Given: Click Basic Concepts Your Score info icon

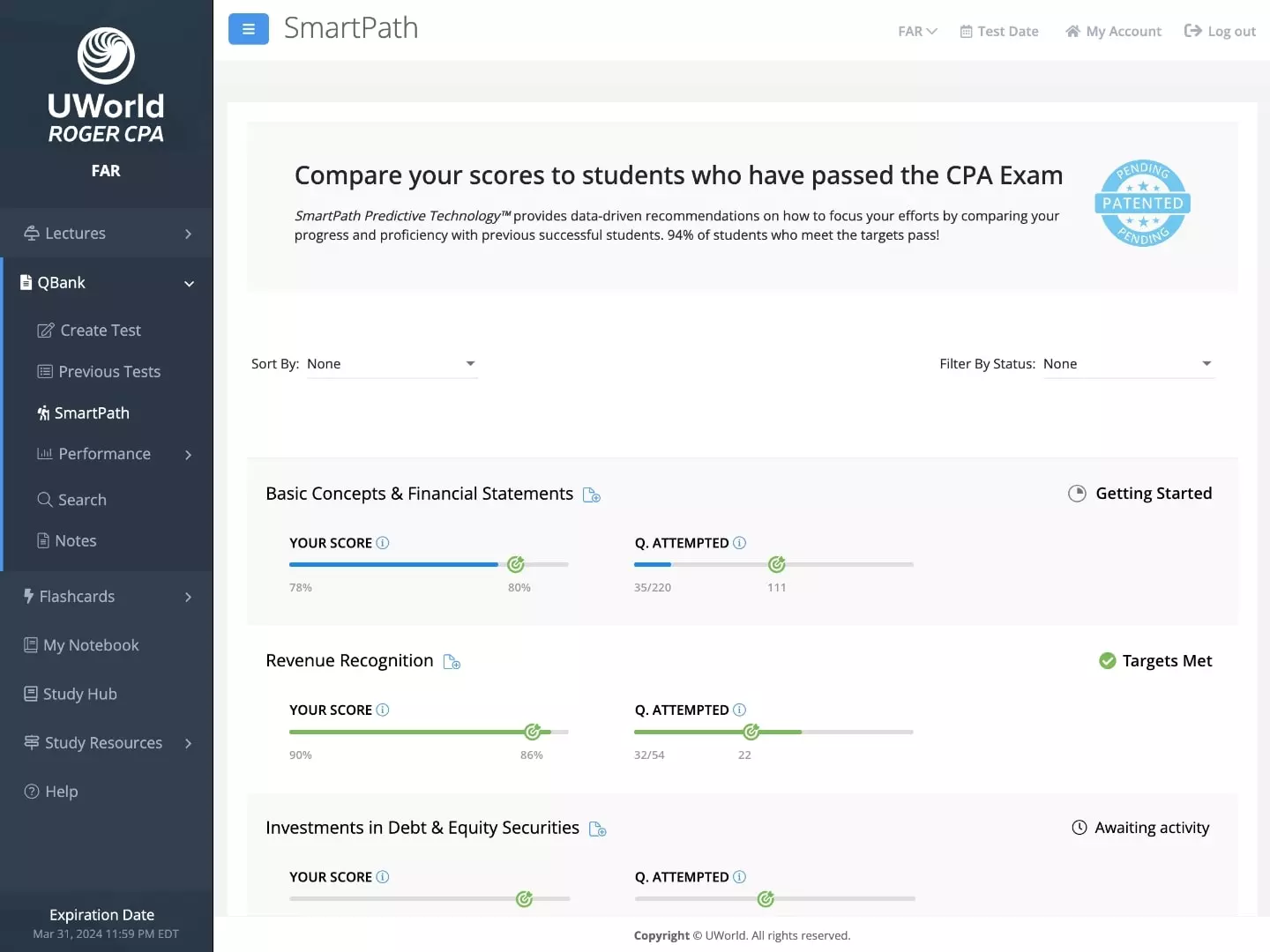Looking at the screenshot, I should click(x=383, y=543).
